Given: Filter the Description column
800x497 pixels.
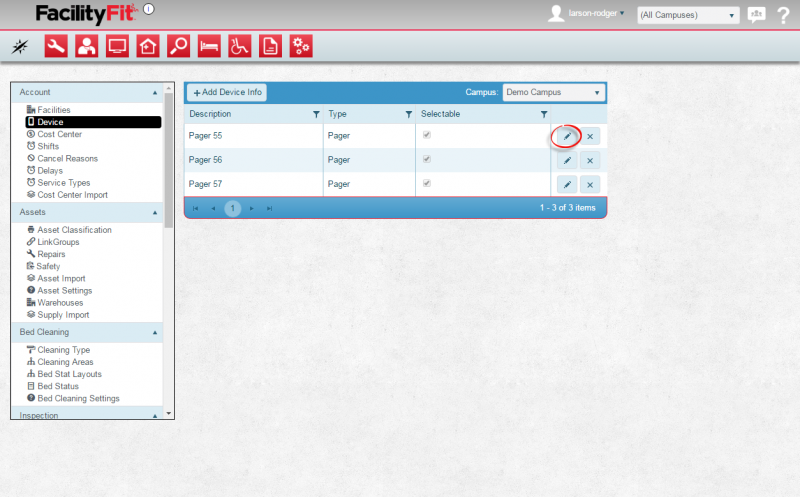Looking at the screenshot, I should click(x=316, y=114).
